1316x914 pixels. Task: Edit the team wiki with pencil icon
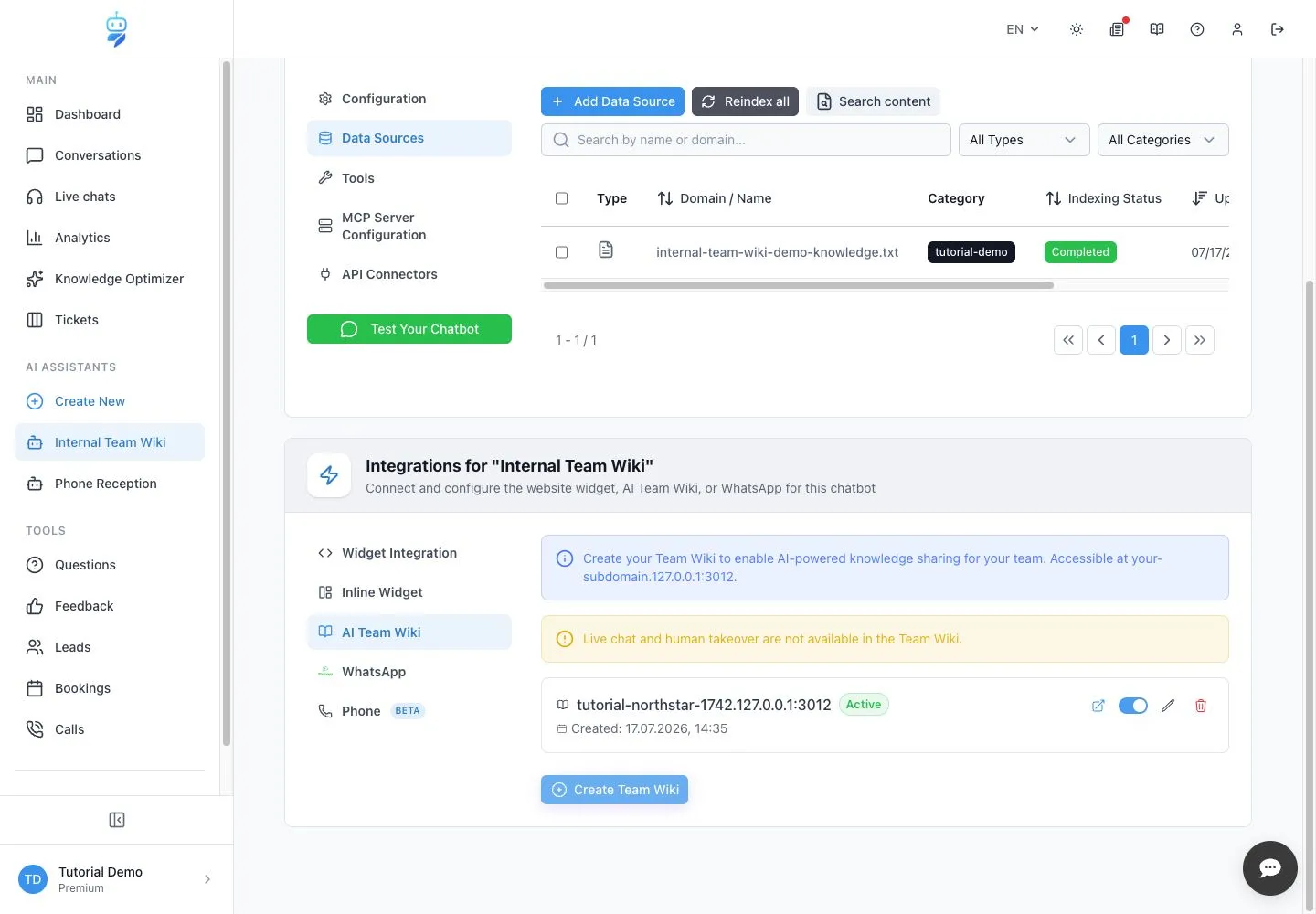1168,706
